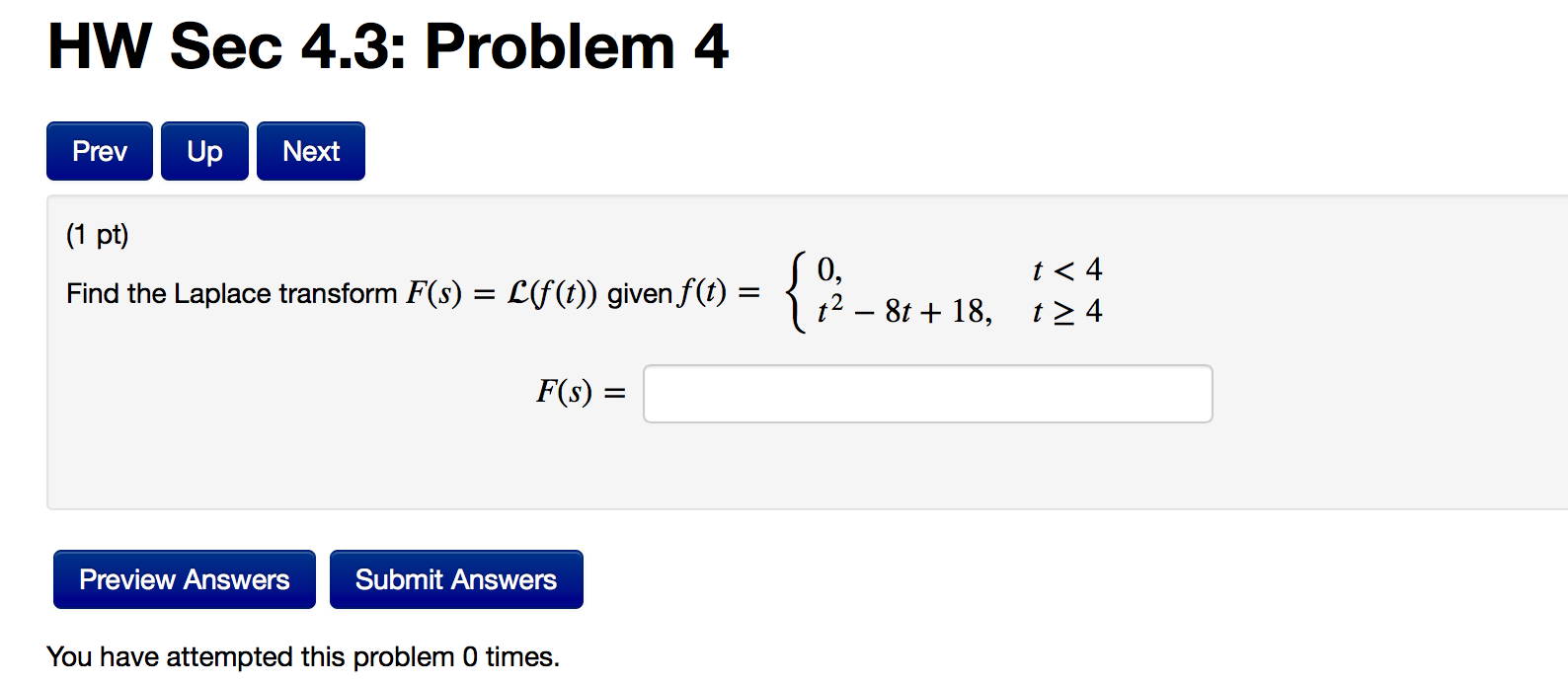Go up to the problem list with Up
The image size is (1568, 683).
pyautogui.click(x=203, y=150)
